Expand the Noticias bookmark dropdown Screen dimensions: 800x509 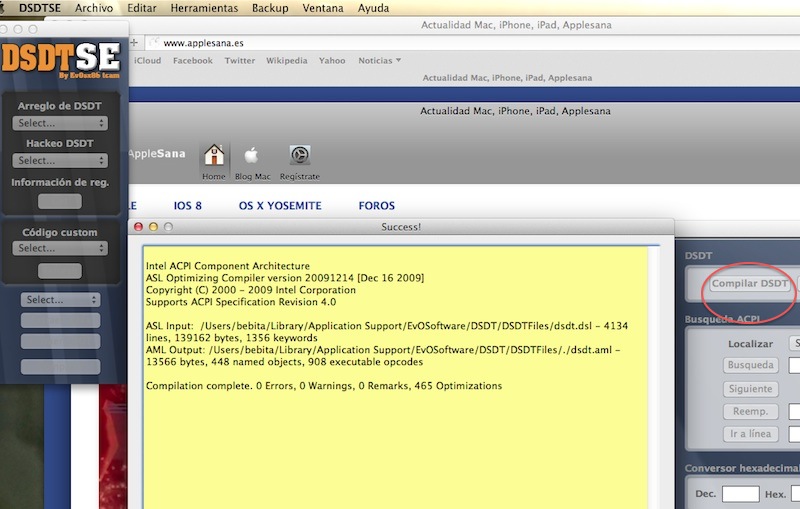click(379, 60)
